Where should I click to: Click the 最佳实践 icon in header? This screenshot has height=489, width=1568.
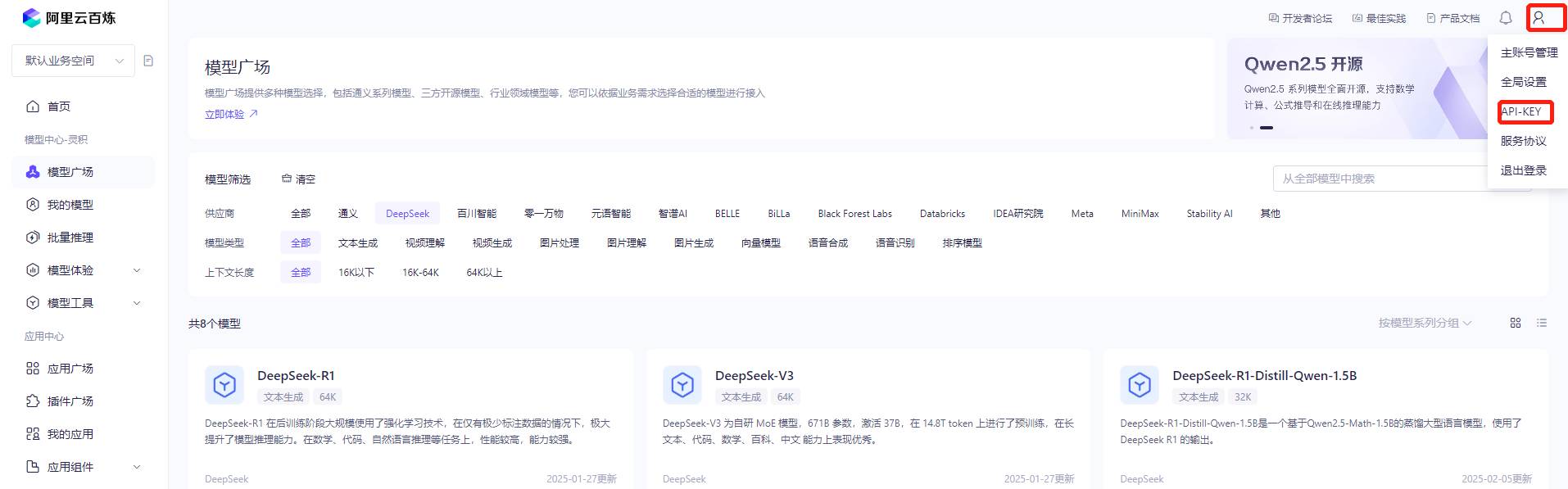point(1357,18)
